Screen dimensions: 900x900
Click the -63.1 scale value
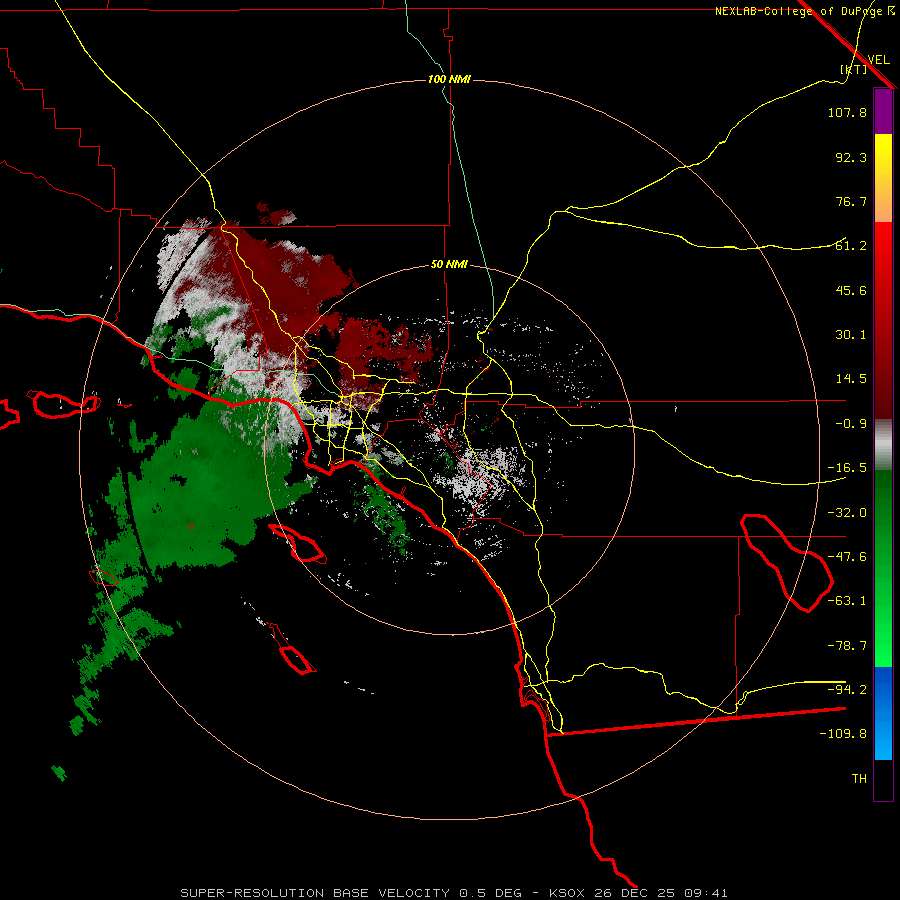[847, 601]
